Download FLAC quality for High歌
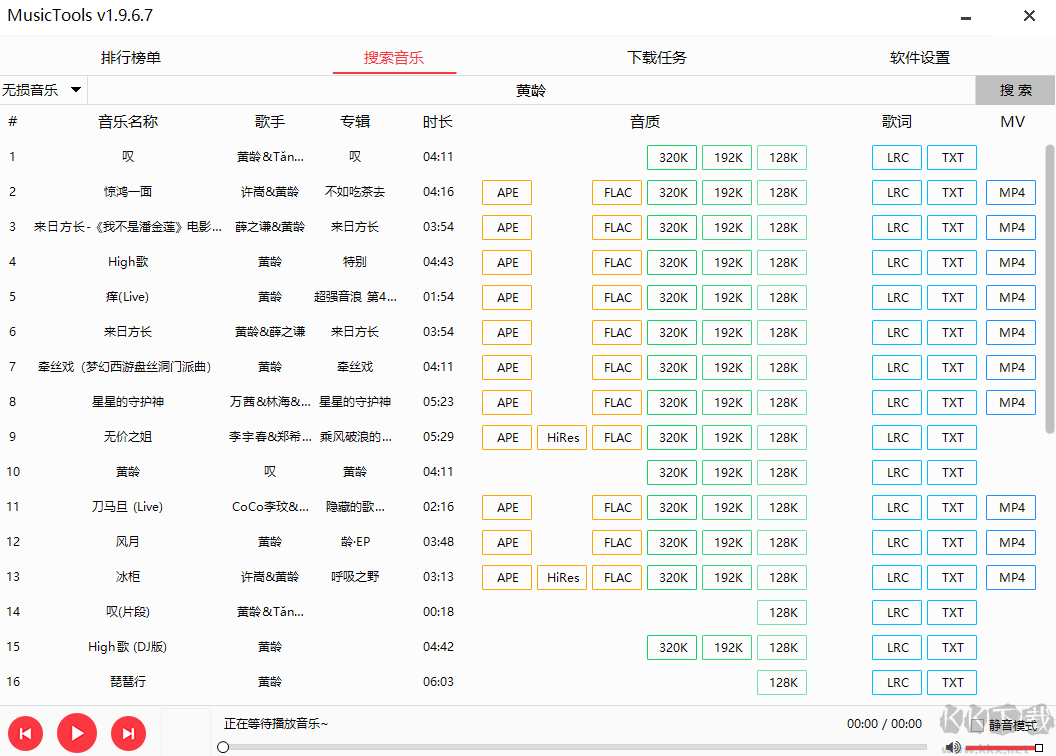This screenshot has height=756, width=1056. pos(616,262)
